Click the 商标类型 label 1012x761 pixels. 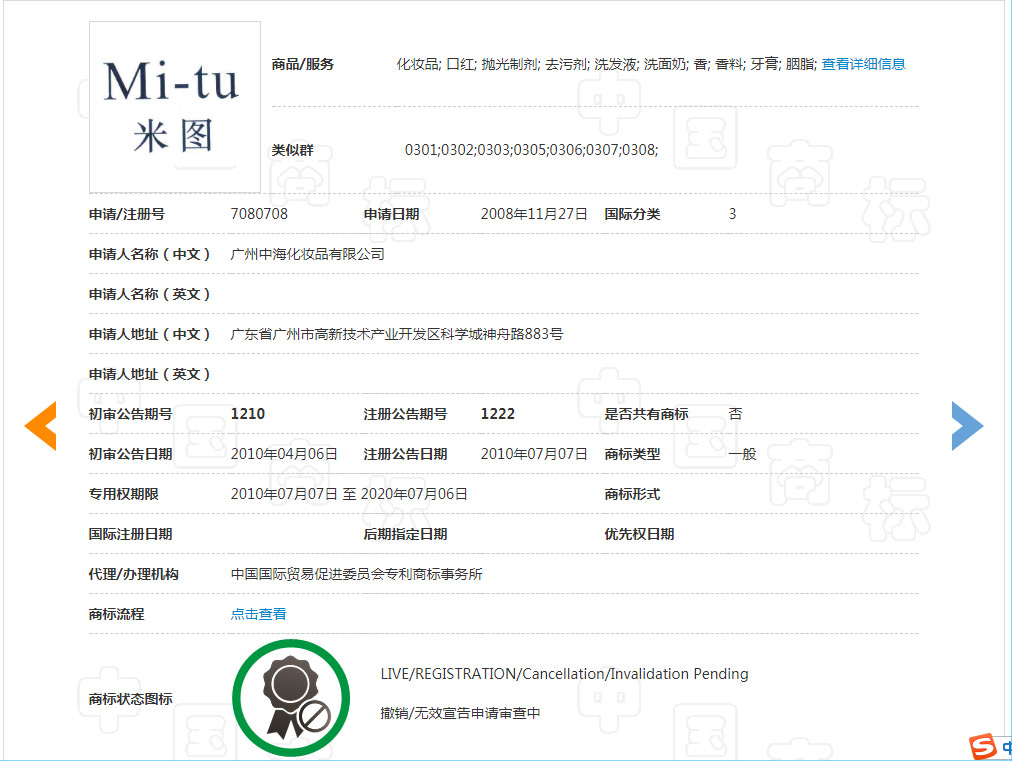coord(632,454)
